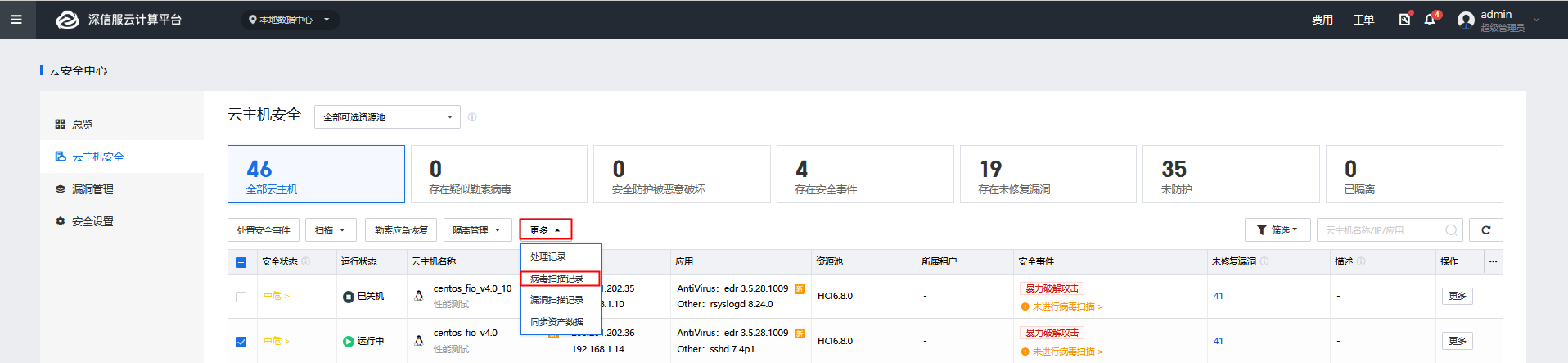This screenshot has height=363, width=1568.
Task: Open the 费用 billing menu
Action: [x=1322, y=20]
